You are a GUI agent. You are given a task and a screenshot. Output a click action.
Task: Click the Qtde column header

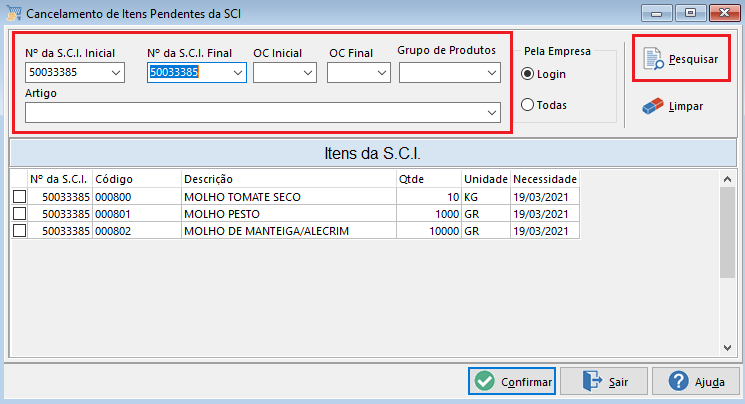click(429, 179)
